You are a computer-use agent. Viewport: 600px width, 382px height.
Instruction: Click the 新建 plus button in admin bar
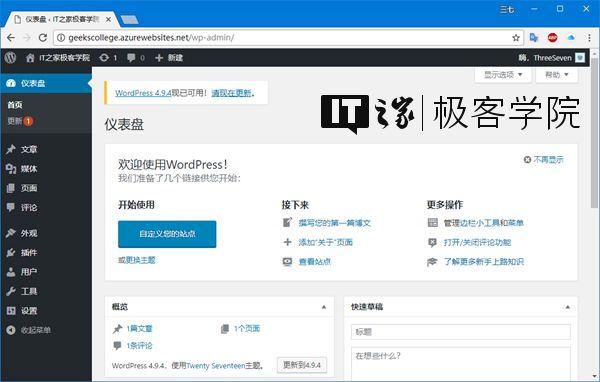[169, 58]
